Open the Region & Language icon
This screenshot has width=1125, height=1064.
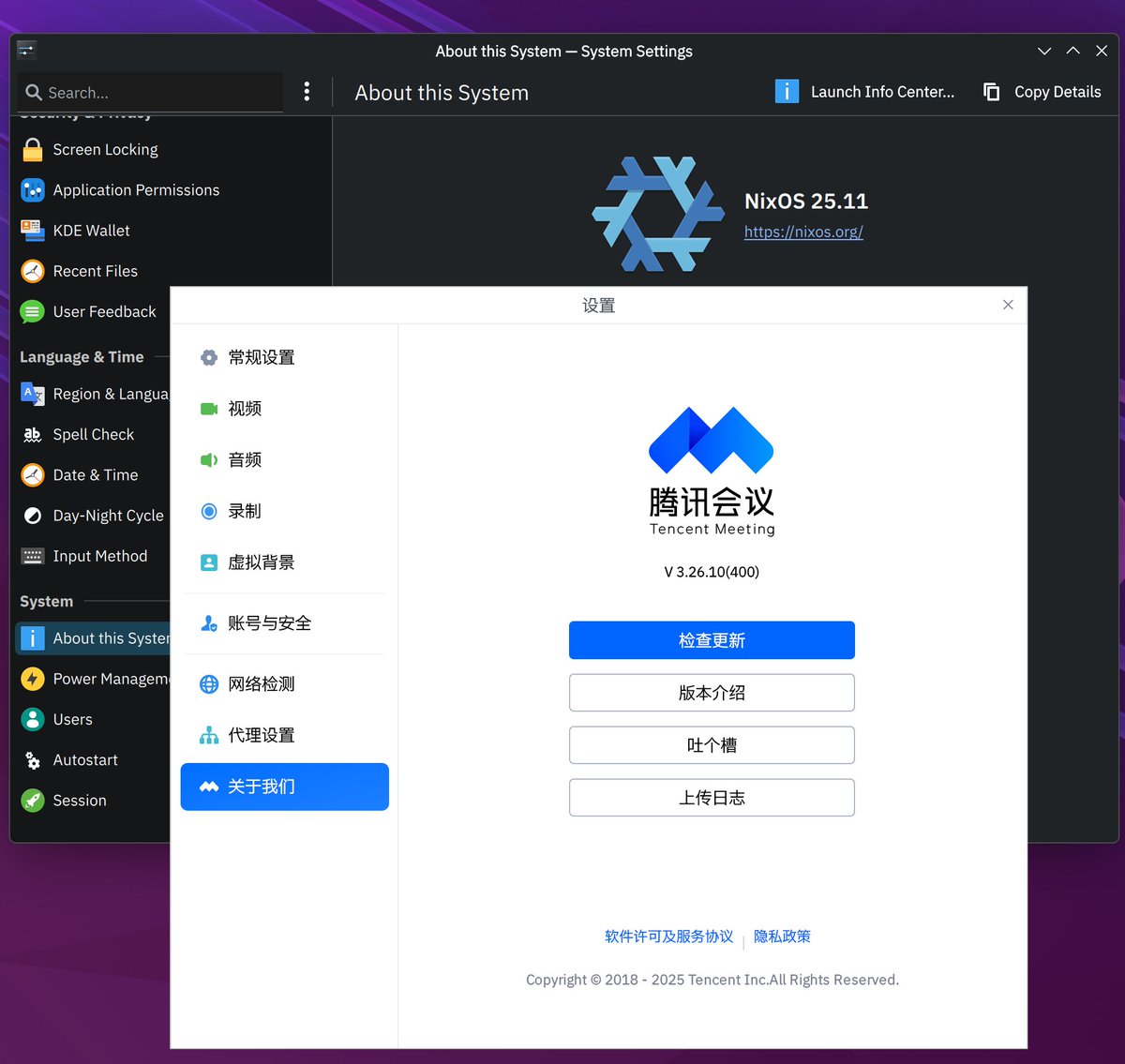click(x=33, y=394)
